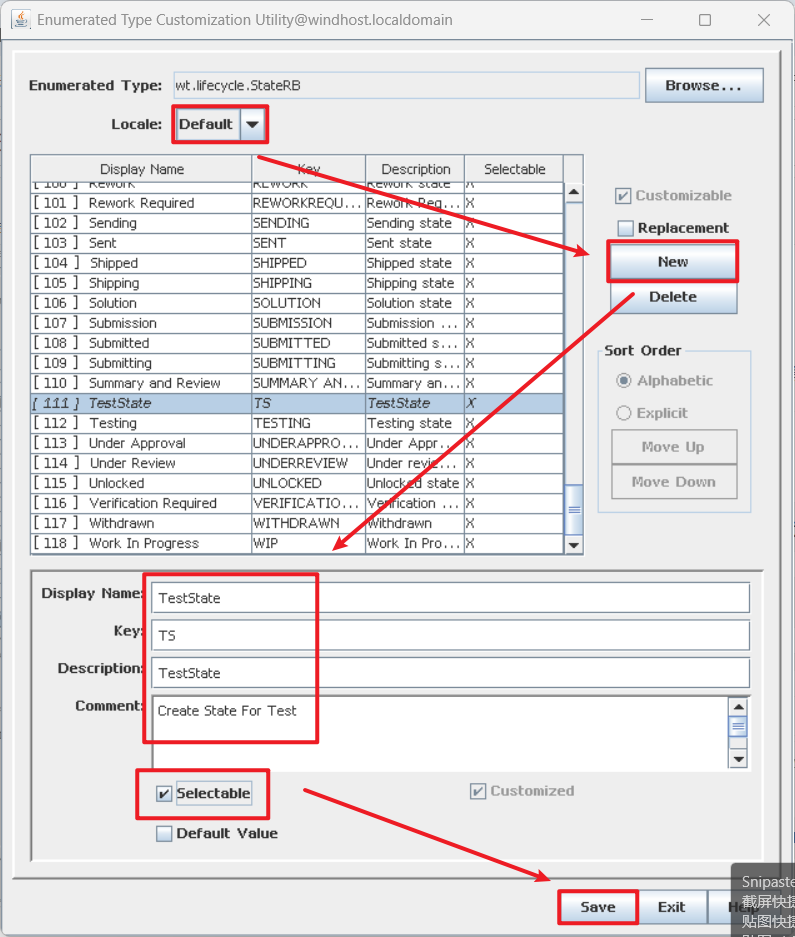Click the UNLOCKED key cell
The image size is (795, 937).
pyautogui.click(x=308, y=483)
